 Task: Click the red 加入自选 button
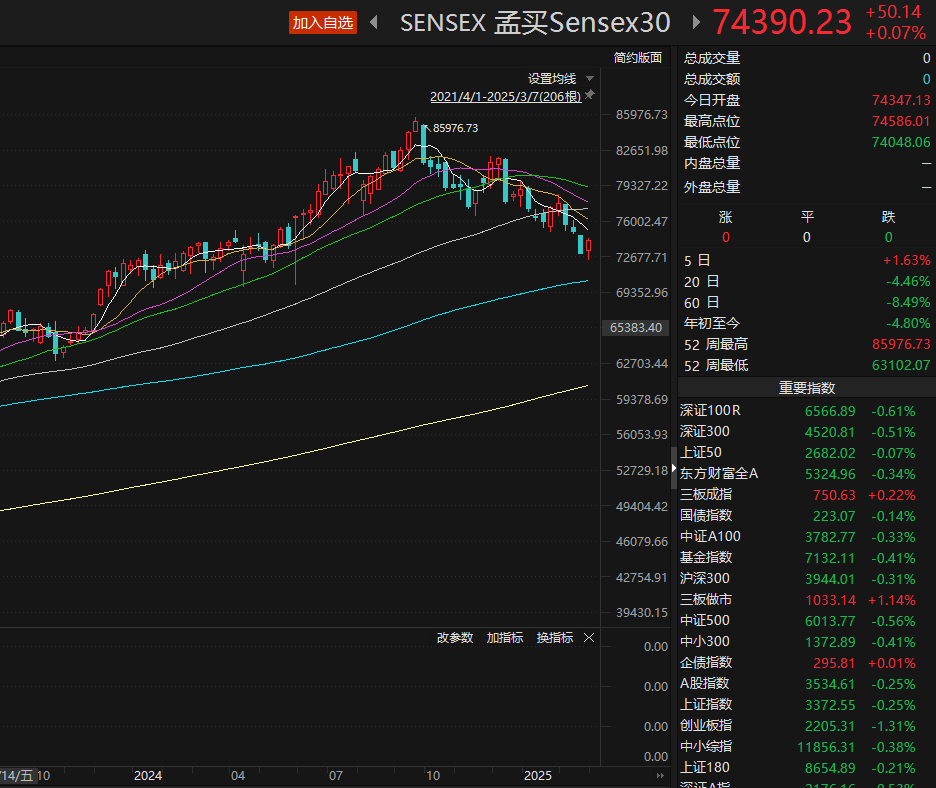pyautogui.click(x=323, y=23)
